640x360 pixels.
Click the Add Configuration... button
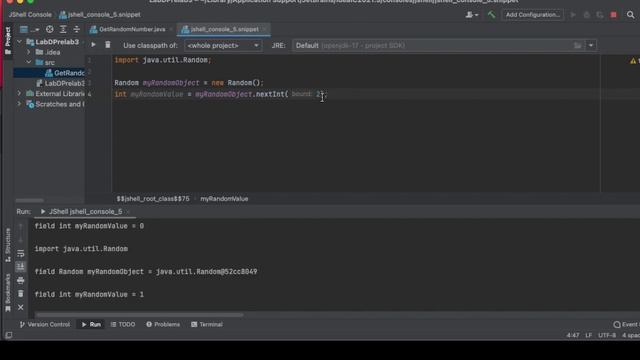click(532, 15)
